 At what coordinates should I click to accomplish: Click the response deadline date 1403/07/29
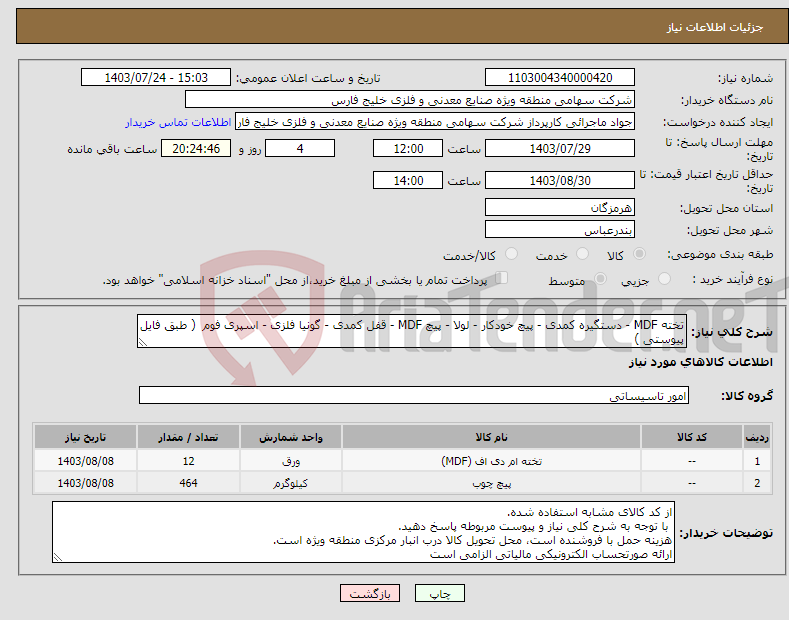(560, 148)
